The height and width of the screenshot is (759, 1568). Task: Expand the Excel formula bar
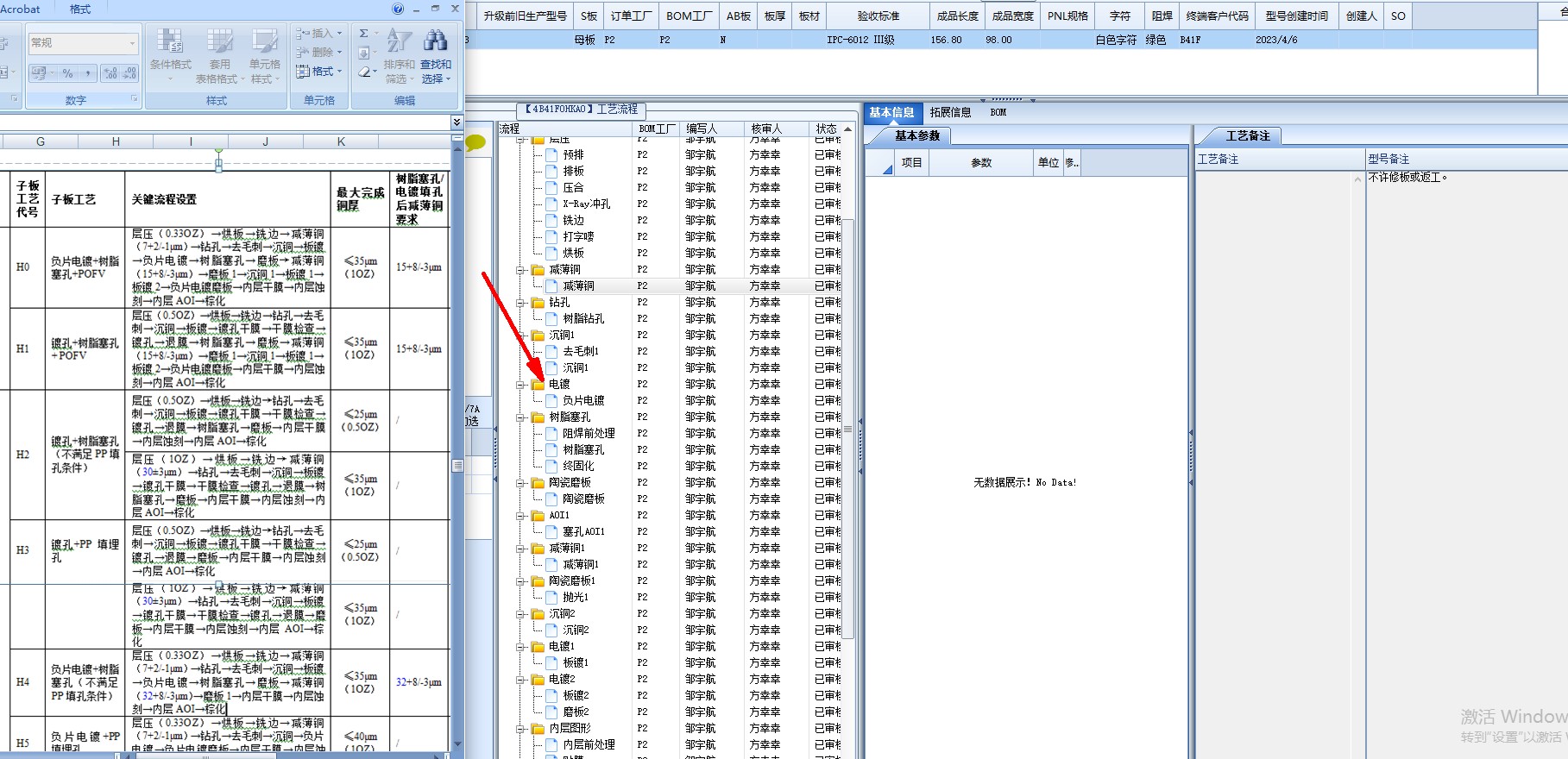tap(457, 122)
